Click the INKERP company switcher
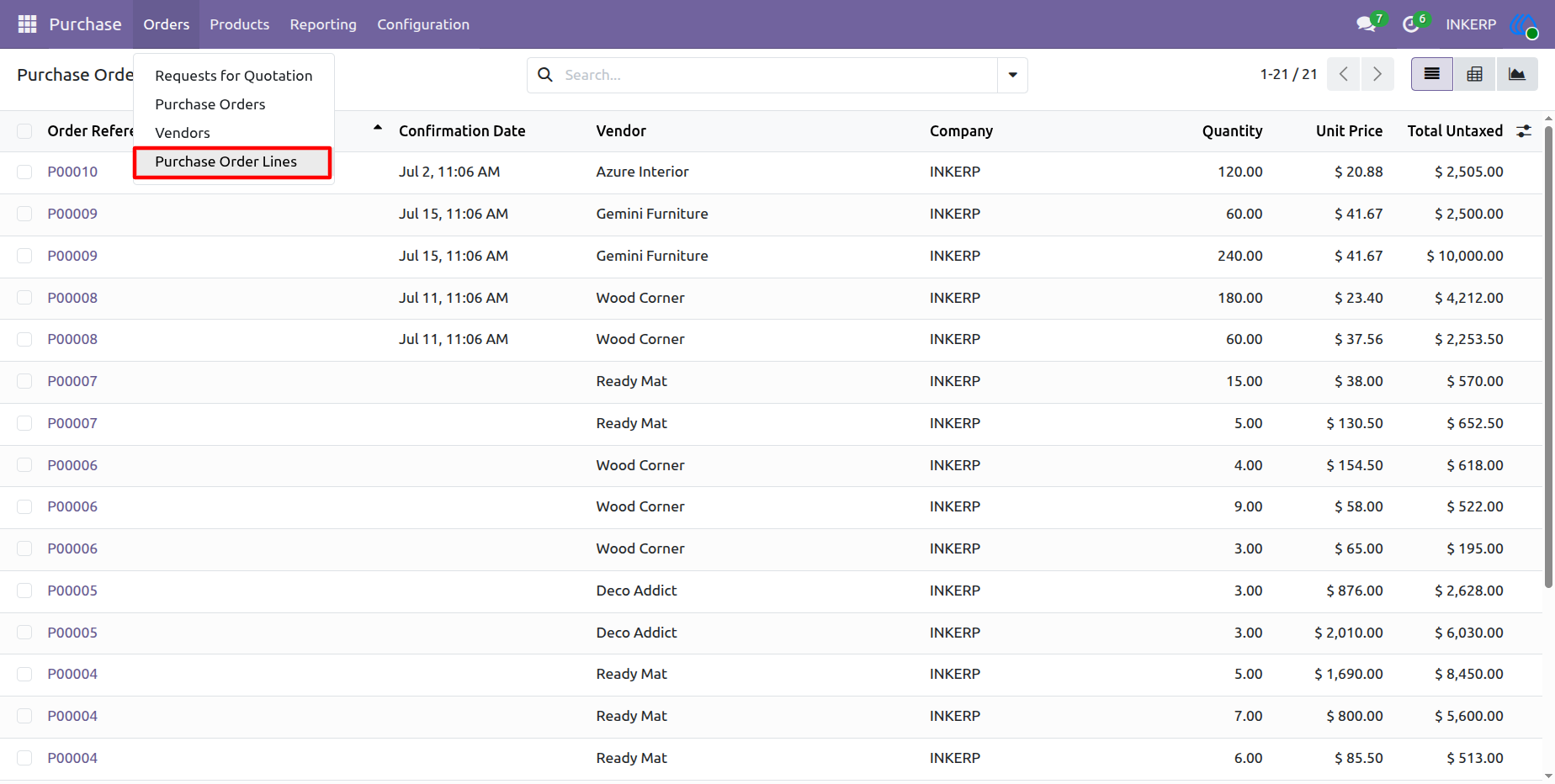The width and height of the screenshot is (1555, 784). (1471, 24)
